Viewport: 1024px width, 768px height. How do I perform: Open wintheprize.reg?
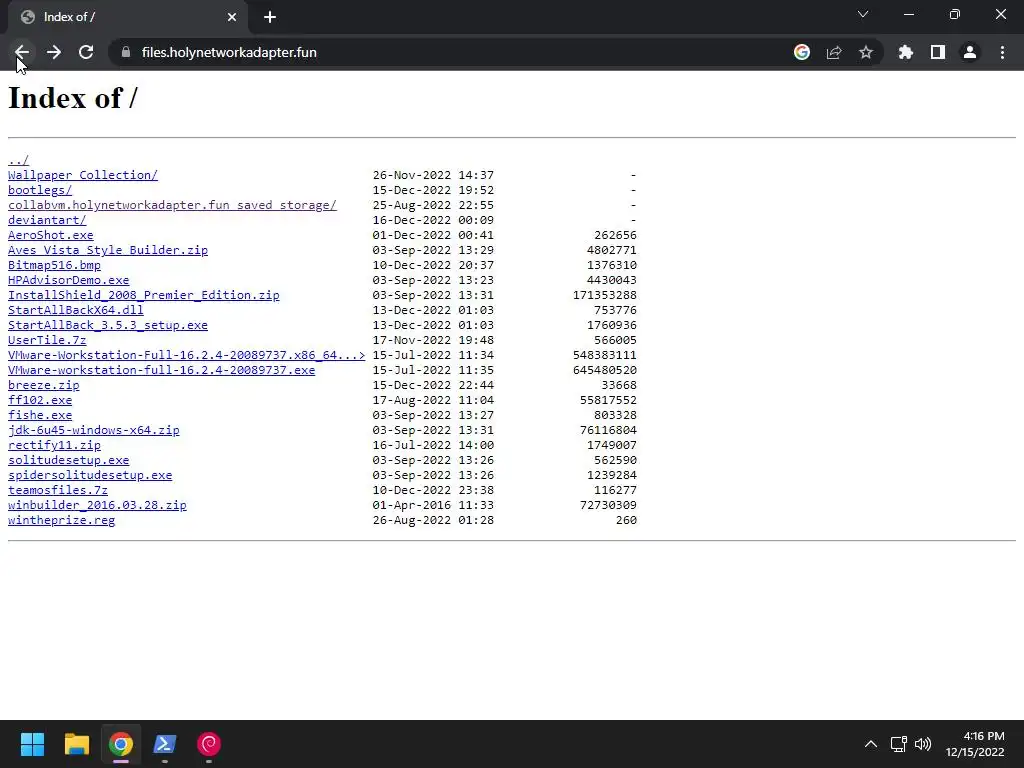coord(61,520)
